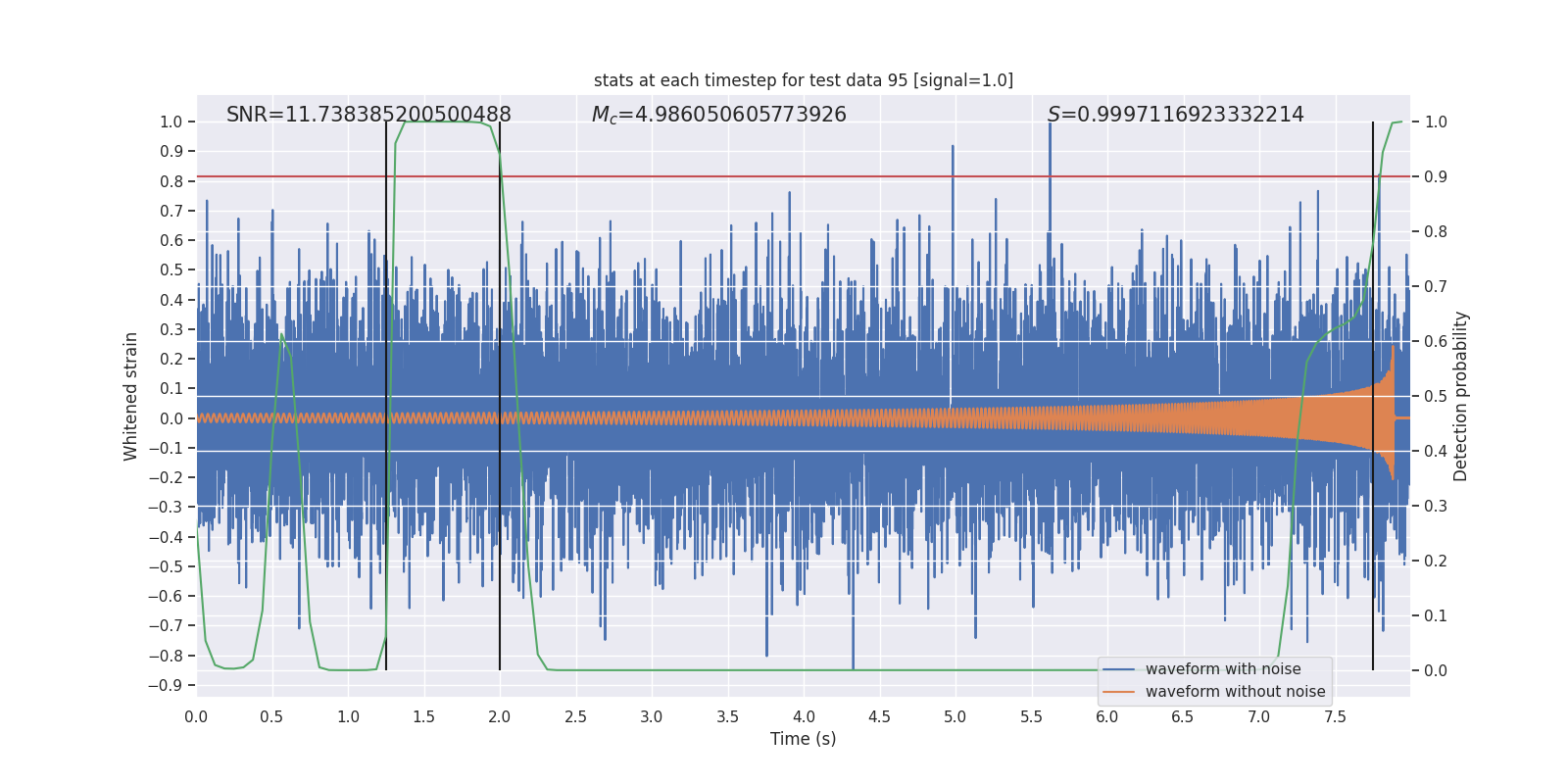The width and height of the screenshot is (1568, 784).
Task: Click the 'waveform with noise' legend label
Action: click(1223, 669)
